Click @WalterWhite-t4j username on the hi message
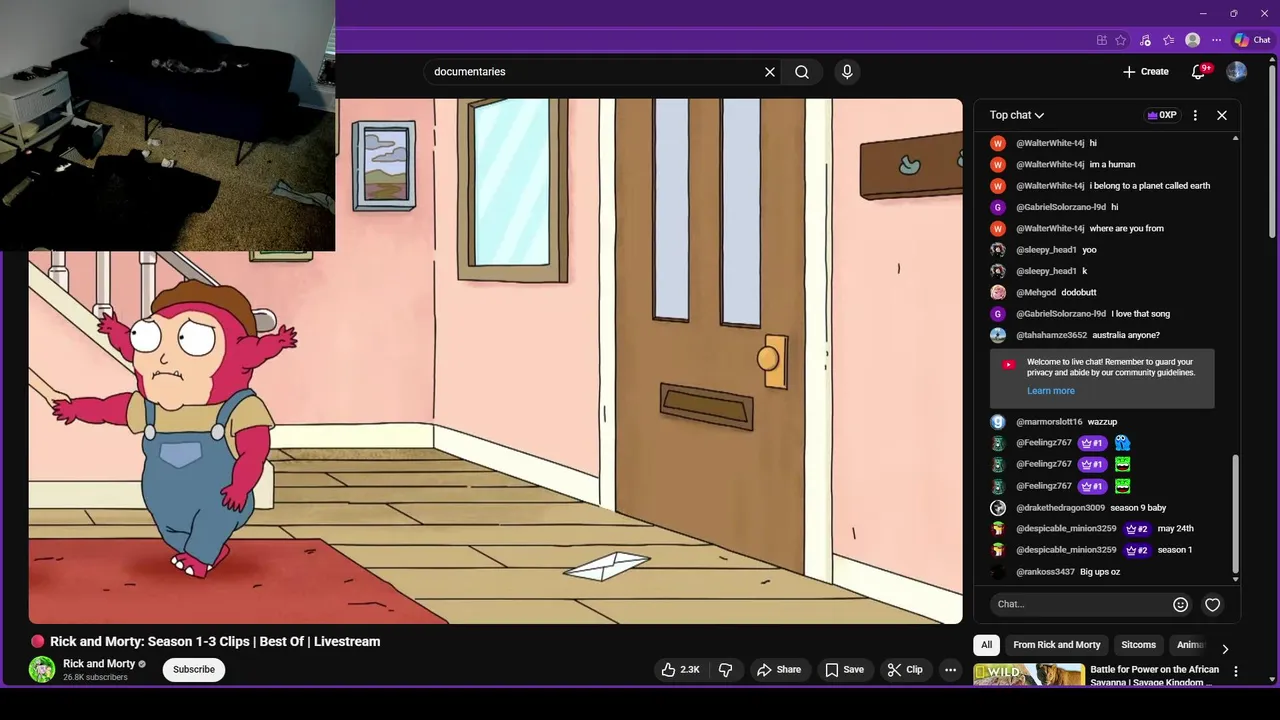The height and width of the screenshot is (720, 1280). tap(1050, 143)
